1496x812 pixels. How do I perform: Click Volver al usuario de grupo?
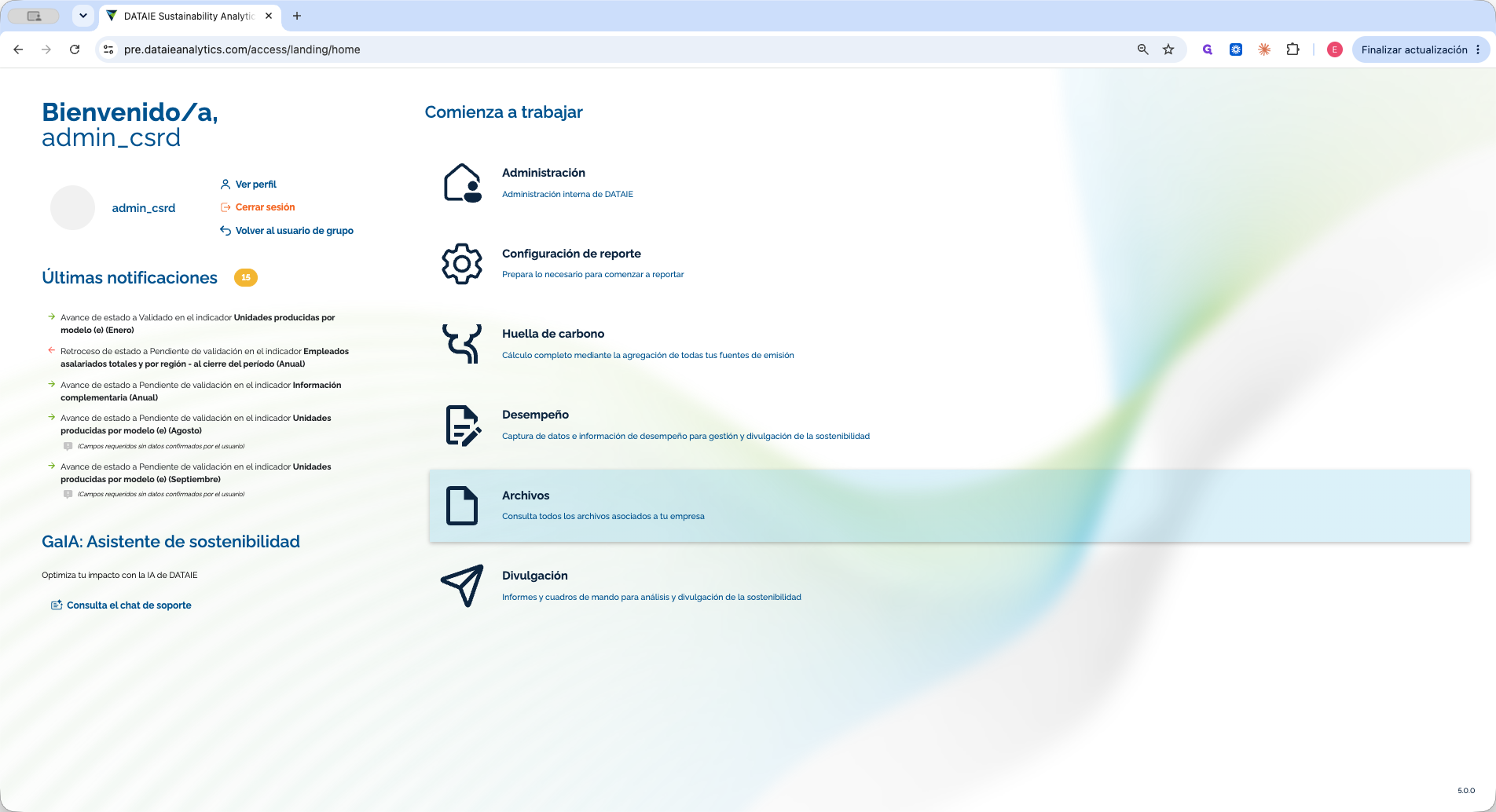pyautogui.click(x=295, y=231)
